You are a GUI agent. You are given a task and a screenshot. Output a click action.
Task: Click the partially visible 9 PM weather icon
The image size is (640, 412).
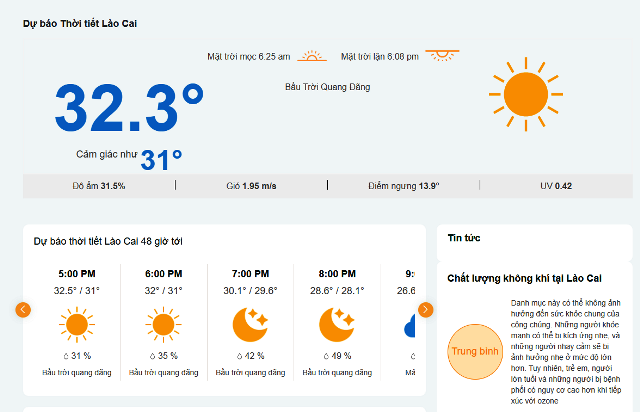click(x=410, y=325)
